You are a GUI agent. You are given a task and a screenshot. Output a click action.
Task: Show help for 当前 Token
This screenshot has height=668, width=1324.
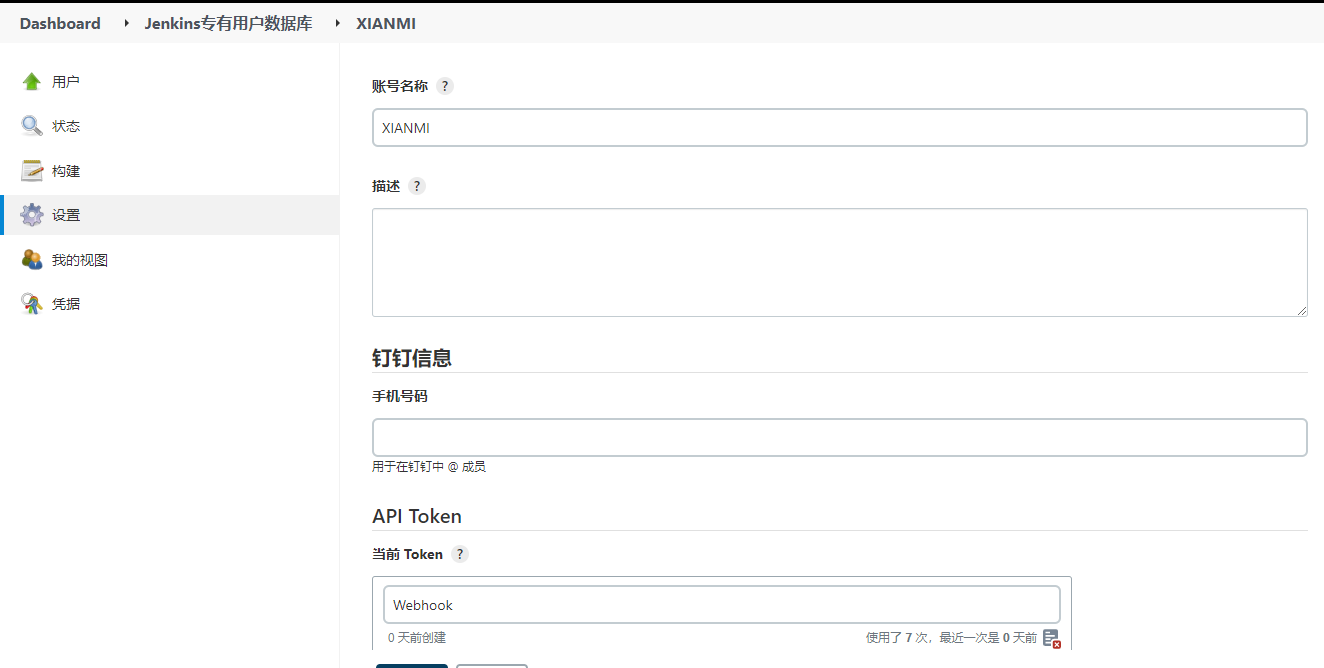(460, 554)
